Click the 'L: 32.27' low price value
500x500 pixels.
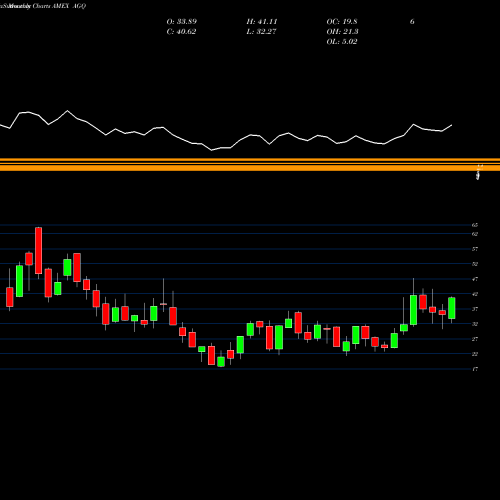(x=262, y=32)
